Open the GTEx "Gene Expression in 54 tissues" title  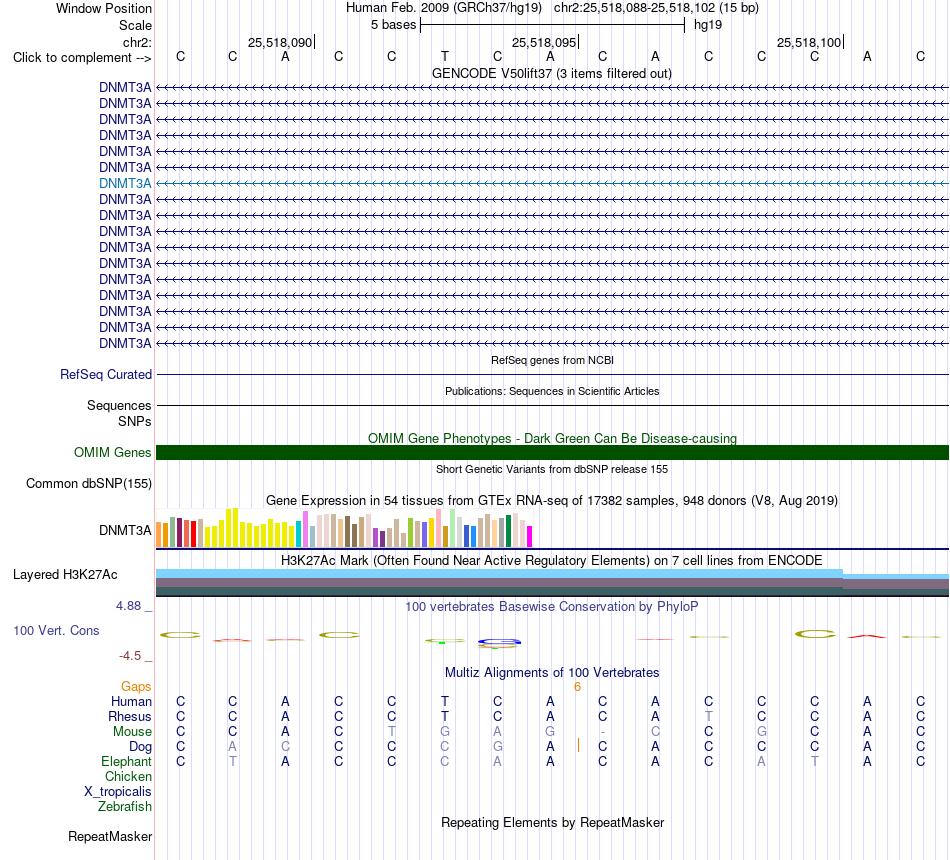[x=552, y=501]
